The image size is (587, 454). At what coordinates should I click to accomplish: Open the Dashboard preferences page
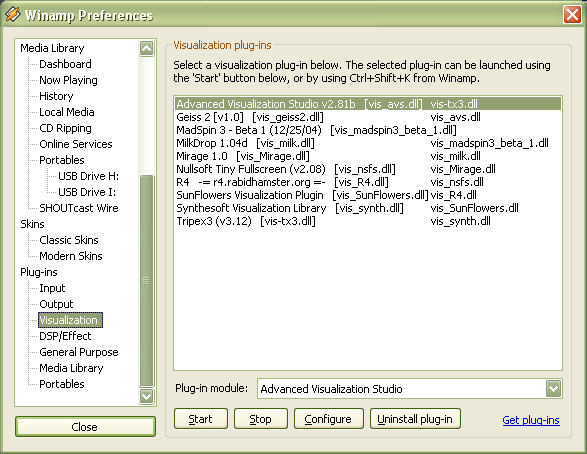point(65,64)
